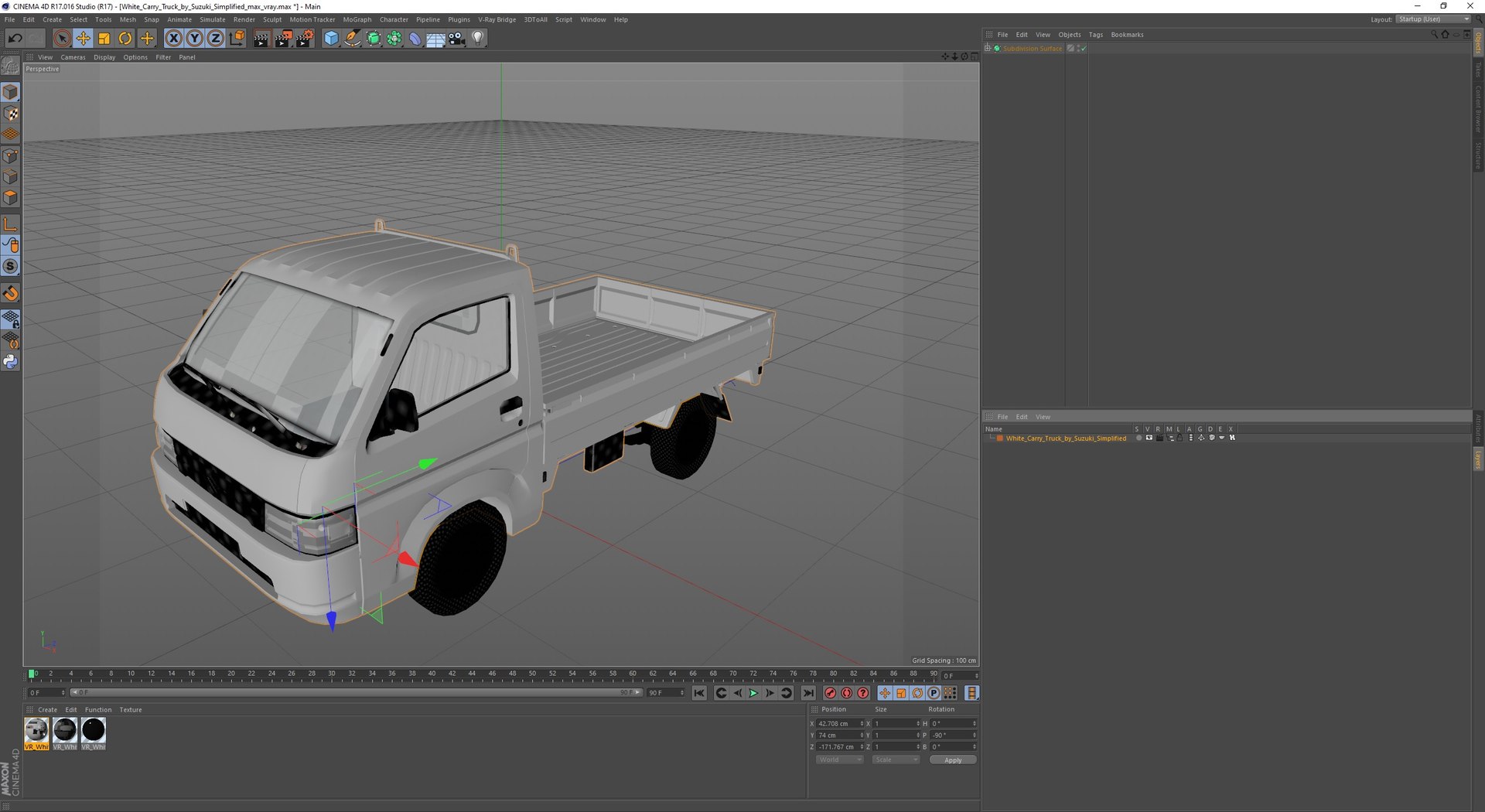This screenshot has width=1485, height=812.
Task: Open the World coordinate dropdown
Action: point(839,759)
